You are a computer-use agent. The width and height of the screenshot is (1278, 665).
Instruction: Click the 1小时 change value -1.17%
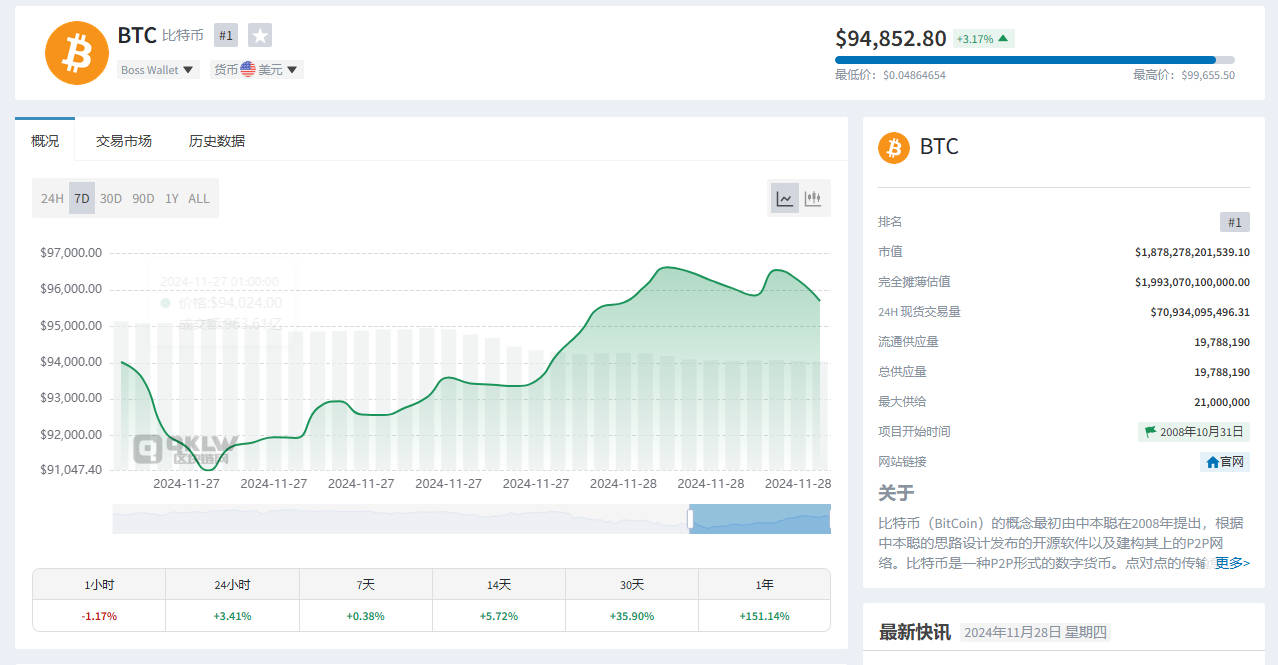[99, 616]
